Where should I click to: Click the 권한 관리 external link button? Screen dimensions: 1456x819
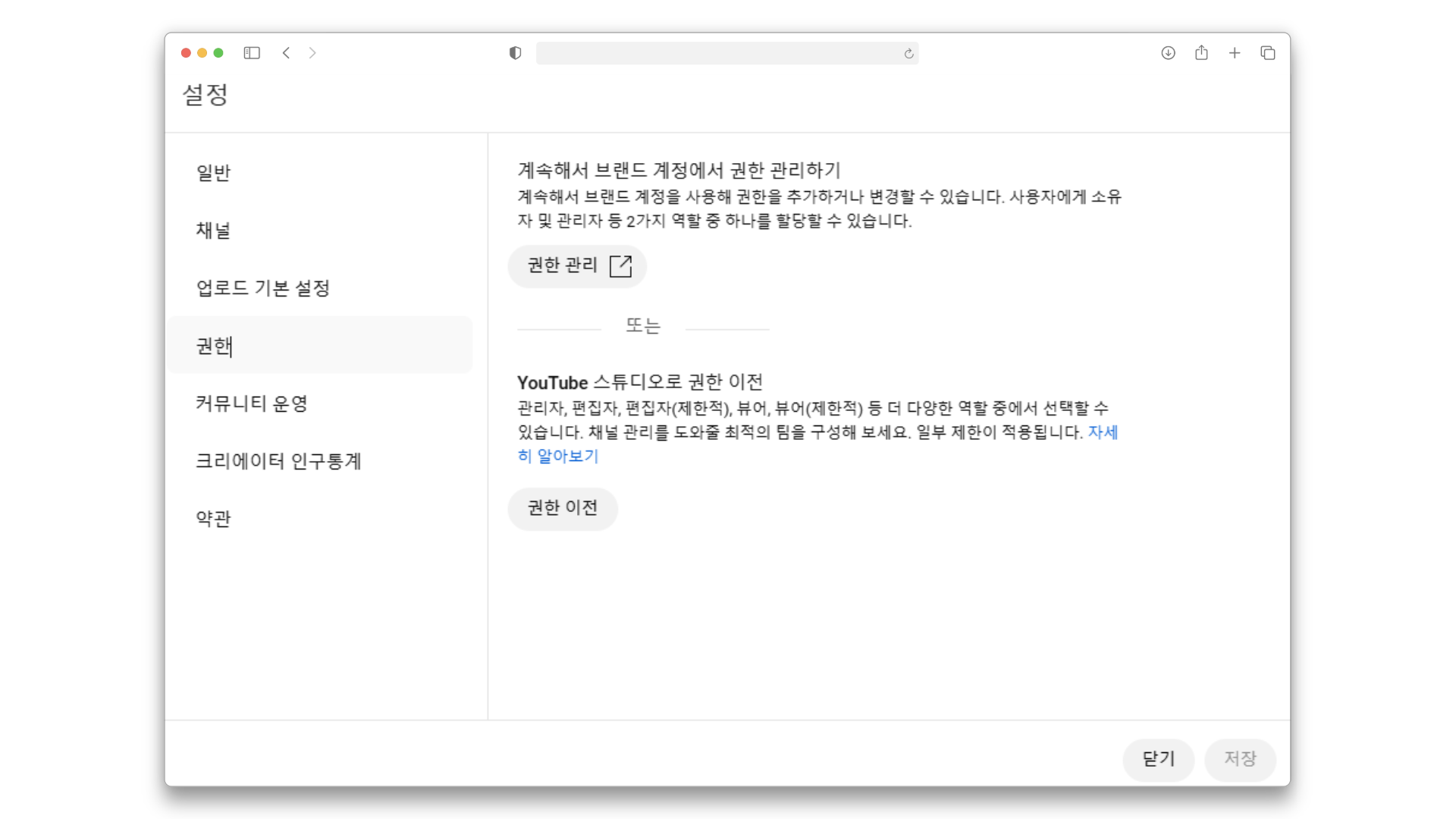[578, 266]
